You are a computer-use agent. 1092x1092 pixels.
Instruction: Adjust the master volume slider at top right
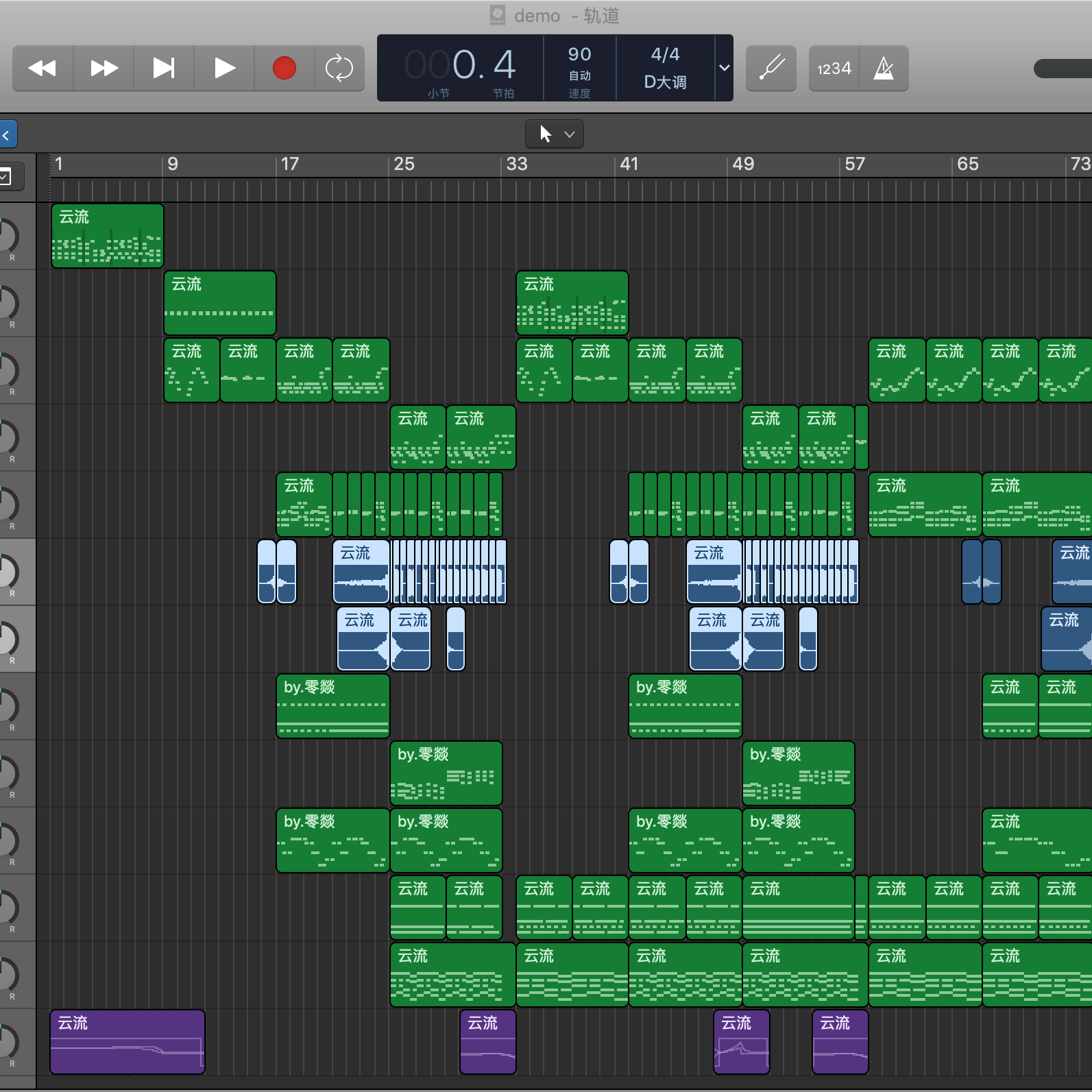click(1063, 69)
